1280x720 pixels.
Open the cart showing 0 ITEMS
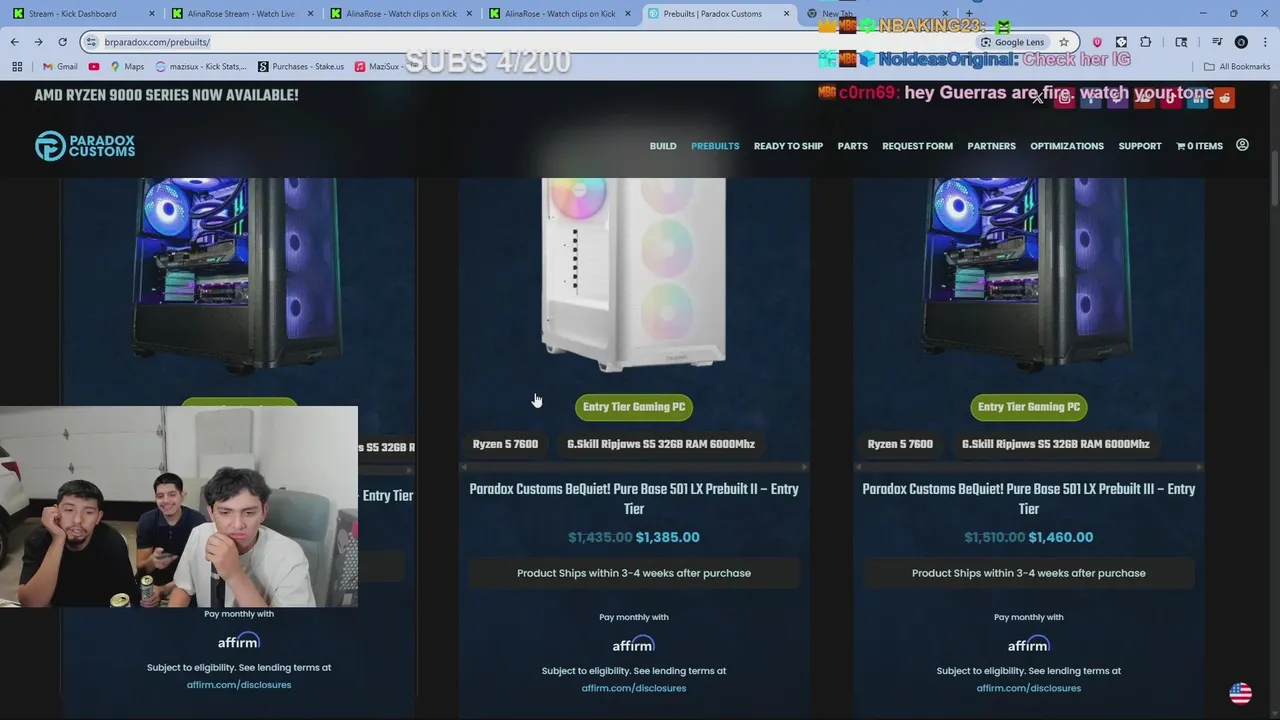coord(1199,146)
